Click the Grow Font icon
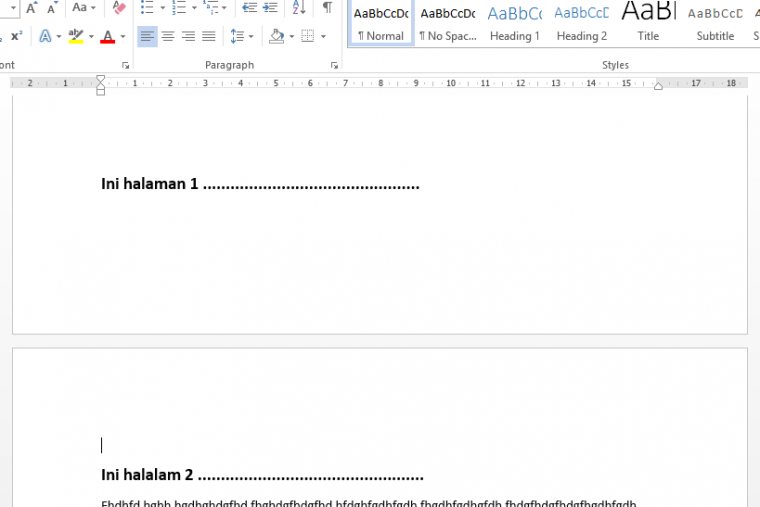760x507 pixels. click(31, 8)
